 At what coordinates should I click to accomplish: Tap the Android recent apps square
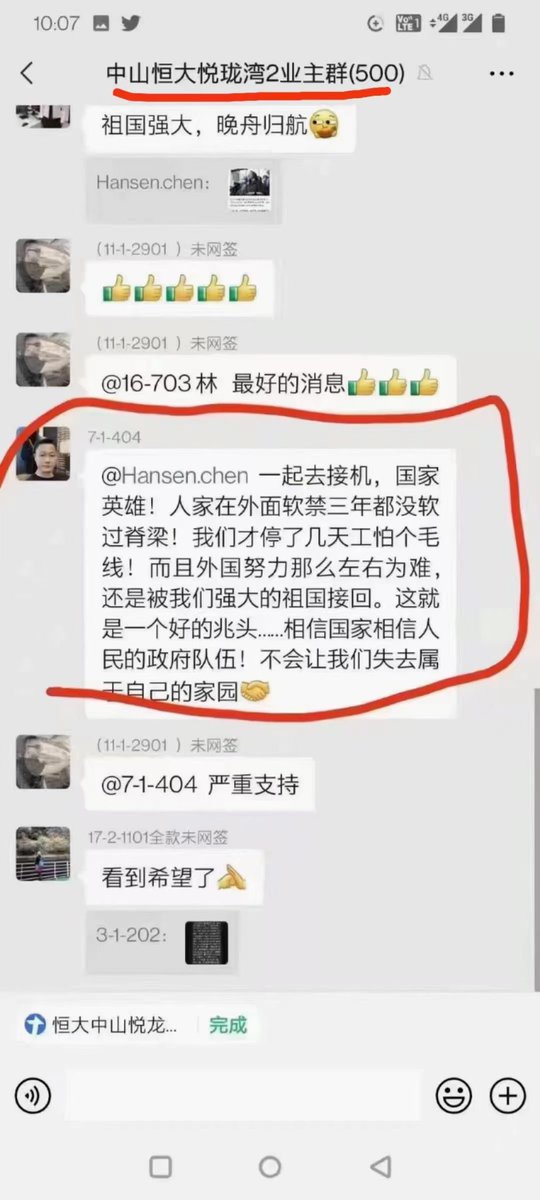160,1167
